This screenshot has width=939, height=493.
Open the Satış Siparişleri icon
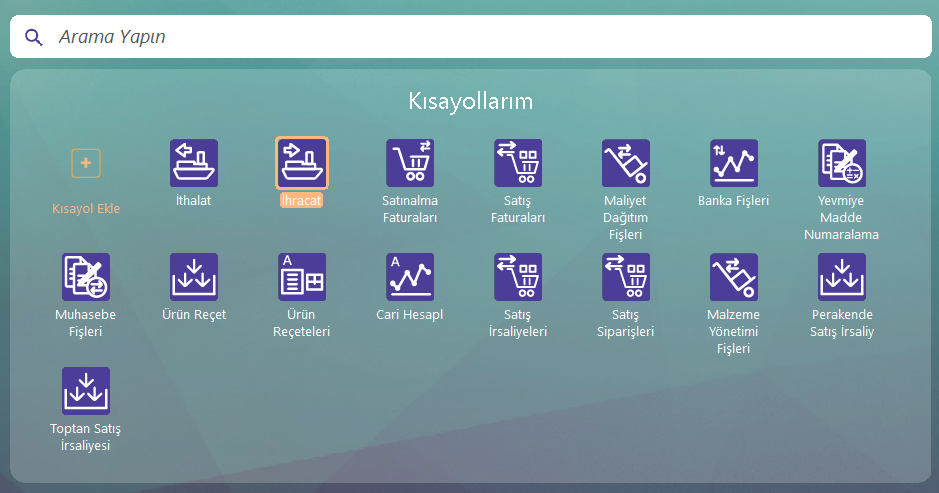(626, 277)
